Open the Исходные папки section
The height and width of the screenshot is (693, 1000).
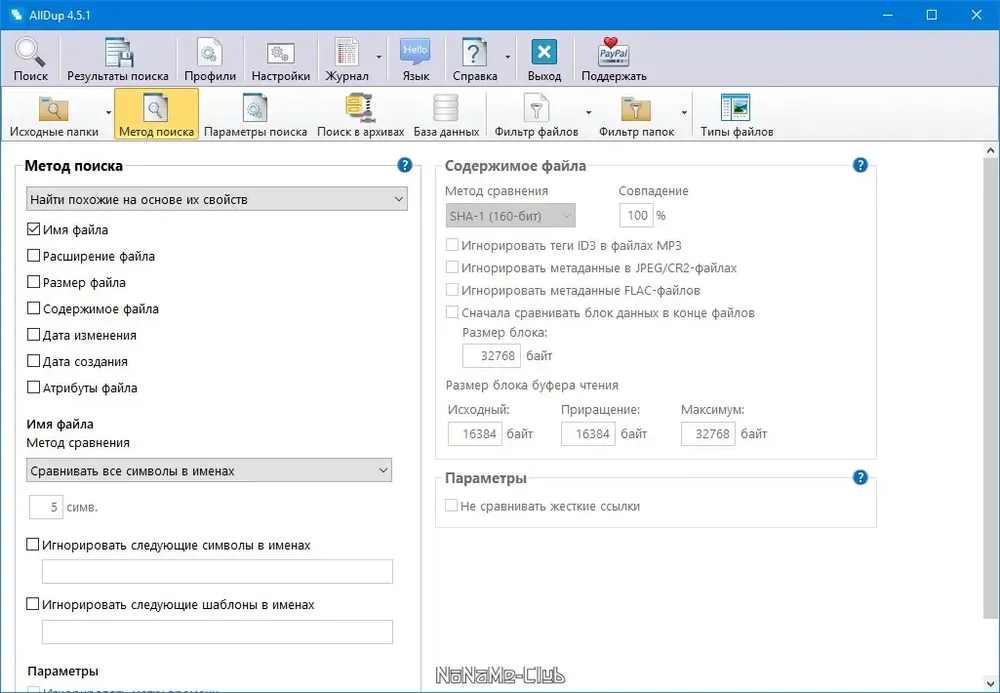54,114
